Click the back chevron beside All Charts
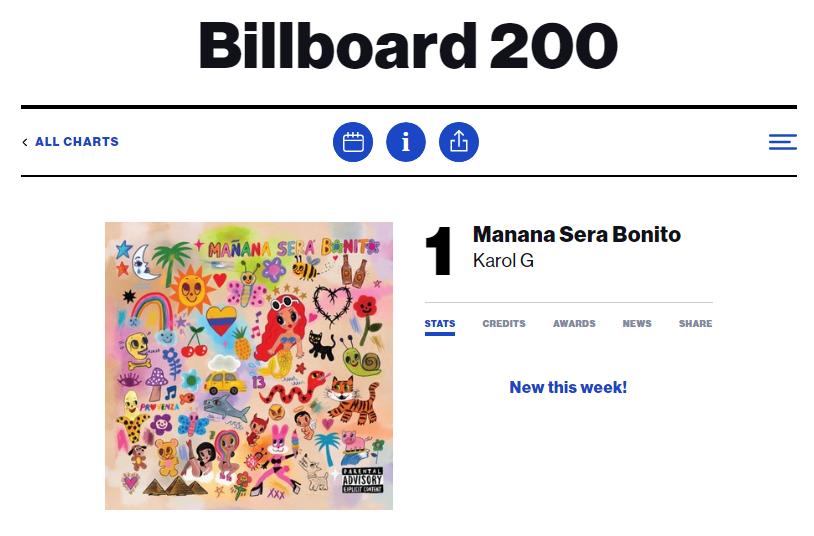 tap(25, 142)
